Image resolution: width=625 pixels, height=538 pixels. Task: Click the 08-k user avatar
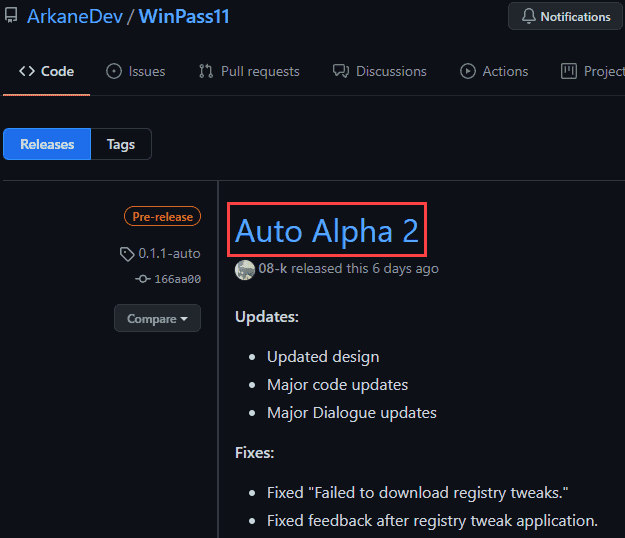coord(245,269)
